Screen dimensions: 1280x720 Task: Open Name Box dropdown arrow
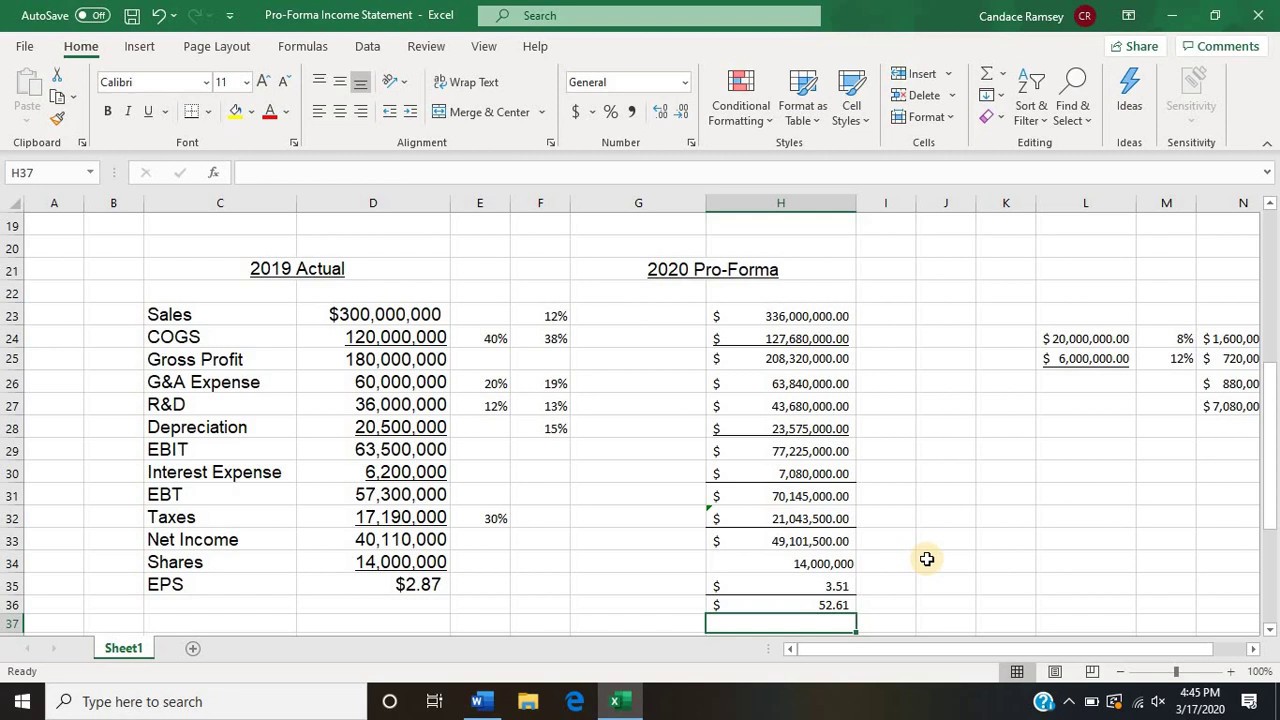pos(90,173)
